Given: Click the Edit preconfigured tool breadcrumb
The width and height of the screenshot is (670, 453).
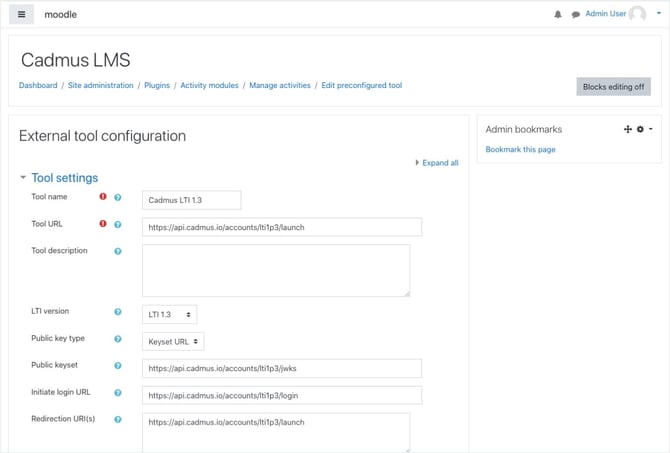Looking at the screenshot, I should click(361, 85).
